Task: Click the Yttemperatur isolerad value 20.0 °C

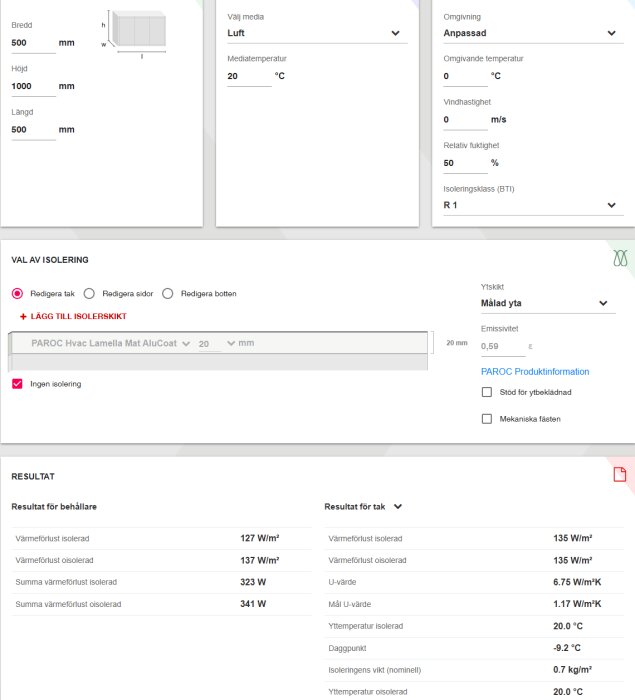Action: tap(568, 626)
